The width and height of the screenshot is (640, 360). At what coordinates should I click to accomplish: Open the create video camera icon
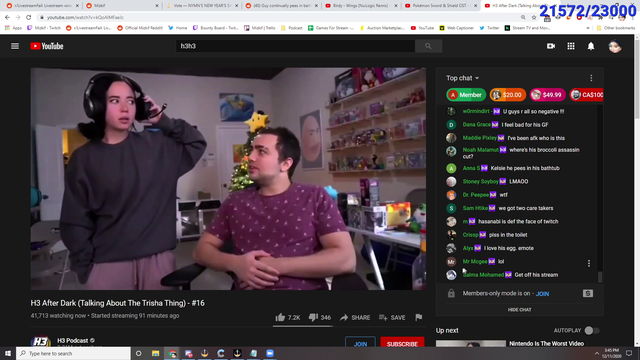pyautogui.click(x=551, y=46)
